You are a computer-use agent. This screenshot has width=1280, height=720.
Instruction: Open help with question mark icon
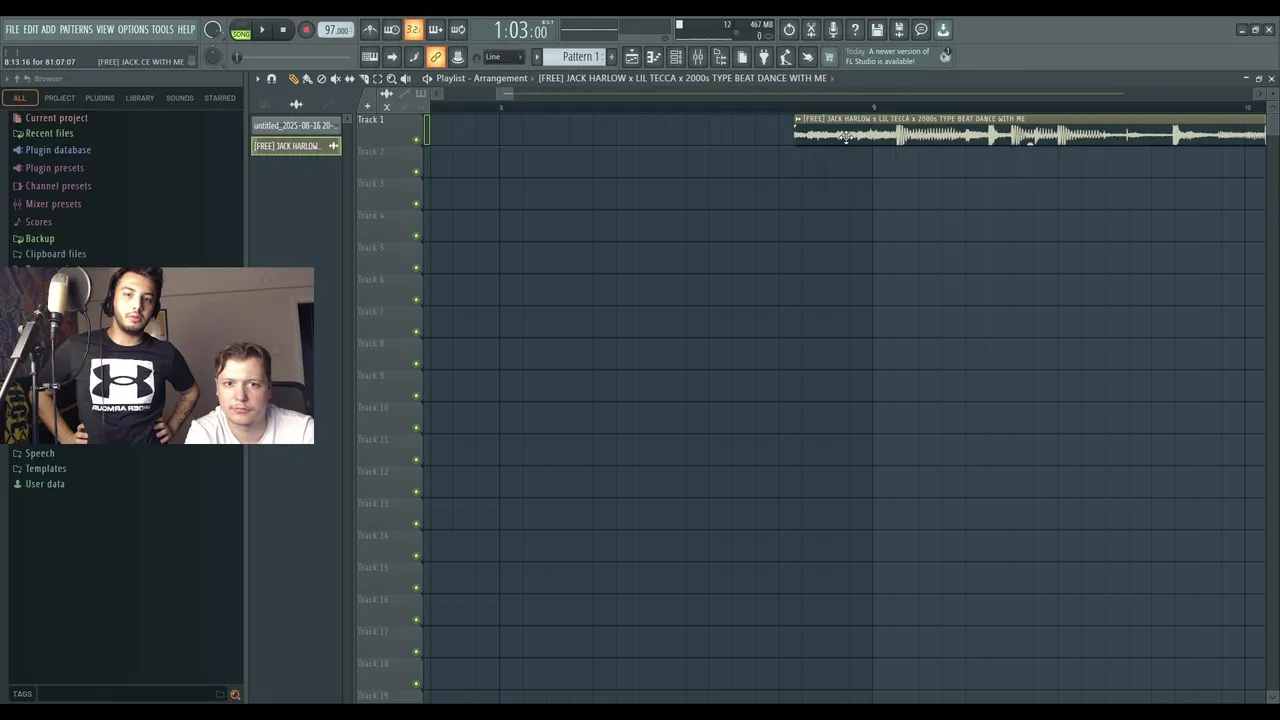pyautogui.click(x=855, y=30)
